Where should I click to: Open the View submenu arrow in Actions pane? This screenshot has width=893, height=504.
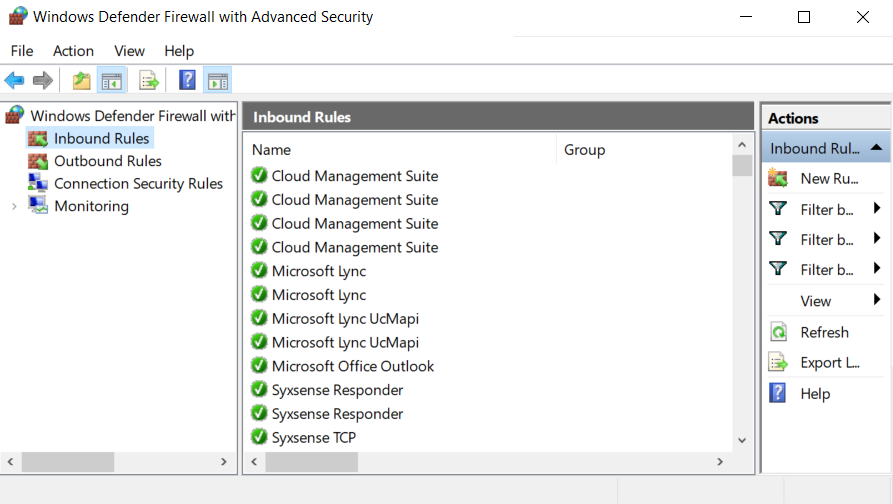tap(877, 300)
